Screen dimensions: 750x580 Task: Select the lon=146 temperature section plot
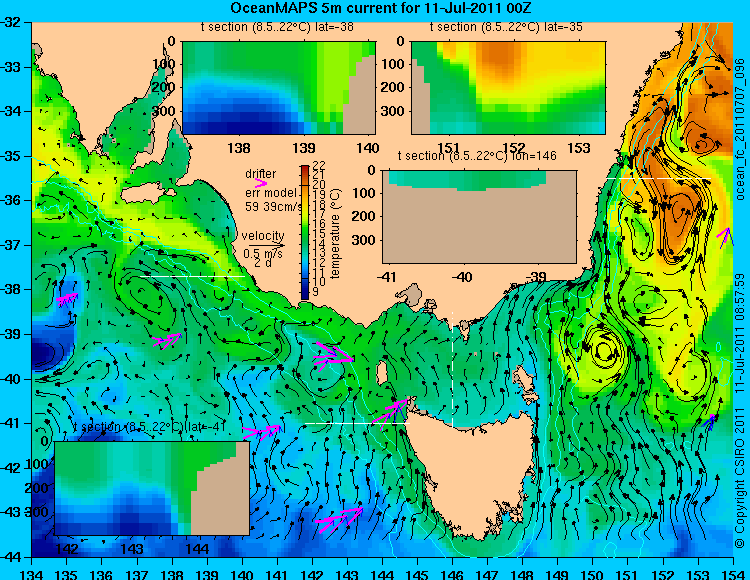[480, 217]
